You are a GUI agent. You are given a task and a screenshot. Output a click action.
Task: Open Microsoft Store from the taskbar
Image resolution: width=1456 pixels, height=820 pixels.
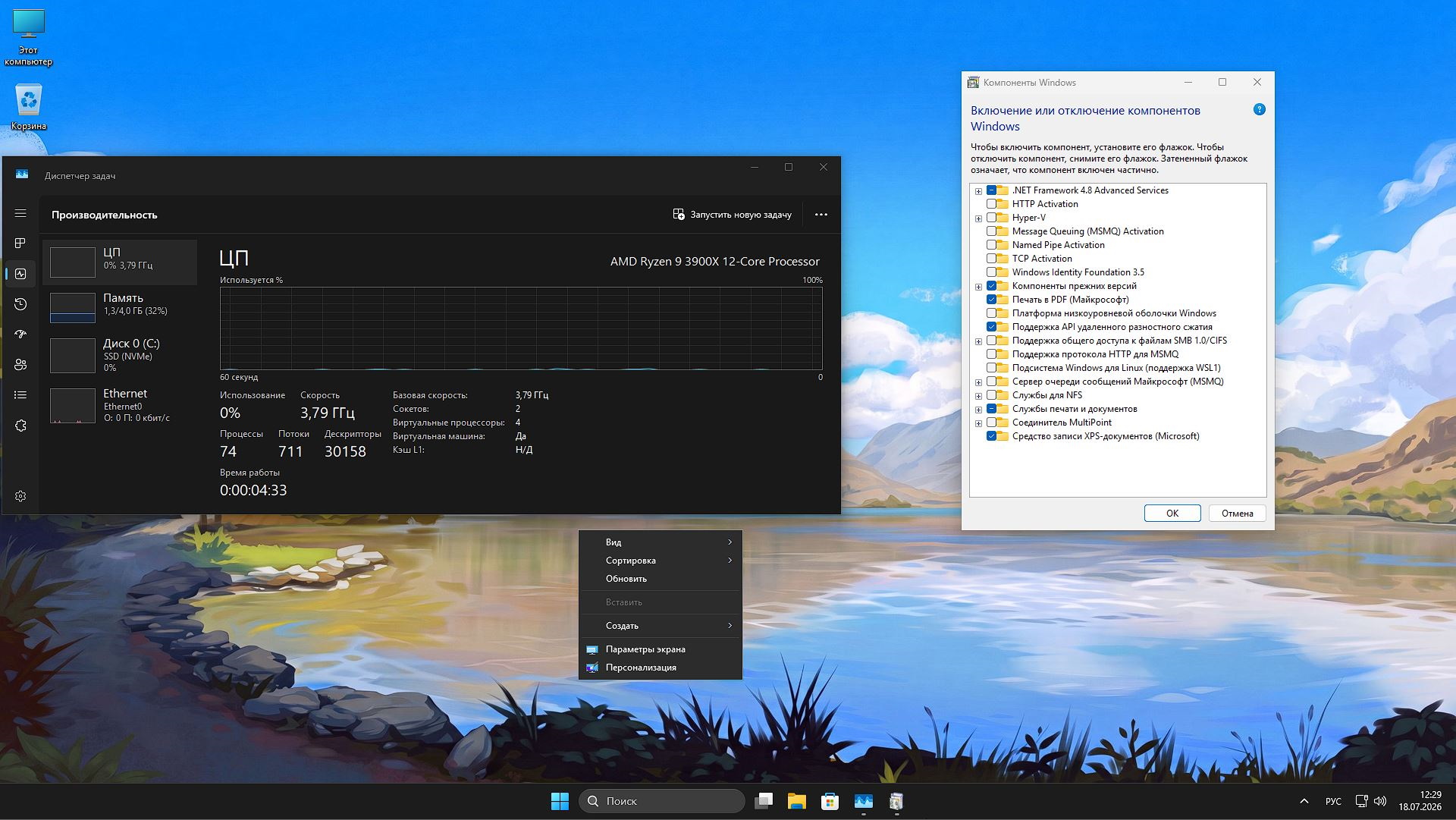point(830,801)
